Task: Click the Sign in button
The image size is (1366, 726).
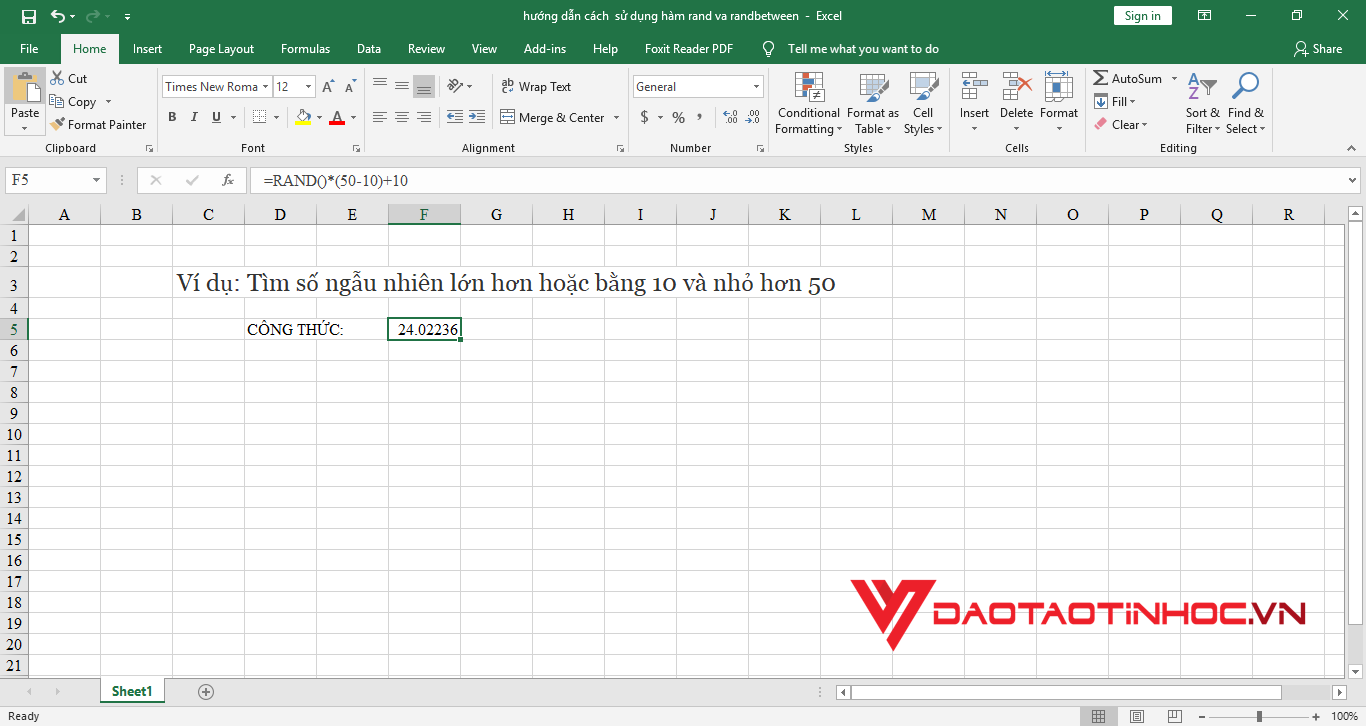Action: point(1142,15)
